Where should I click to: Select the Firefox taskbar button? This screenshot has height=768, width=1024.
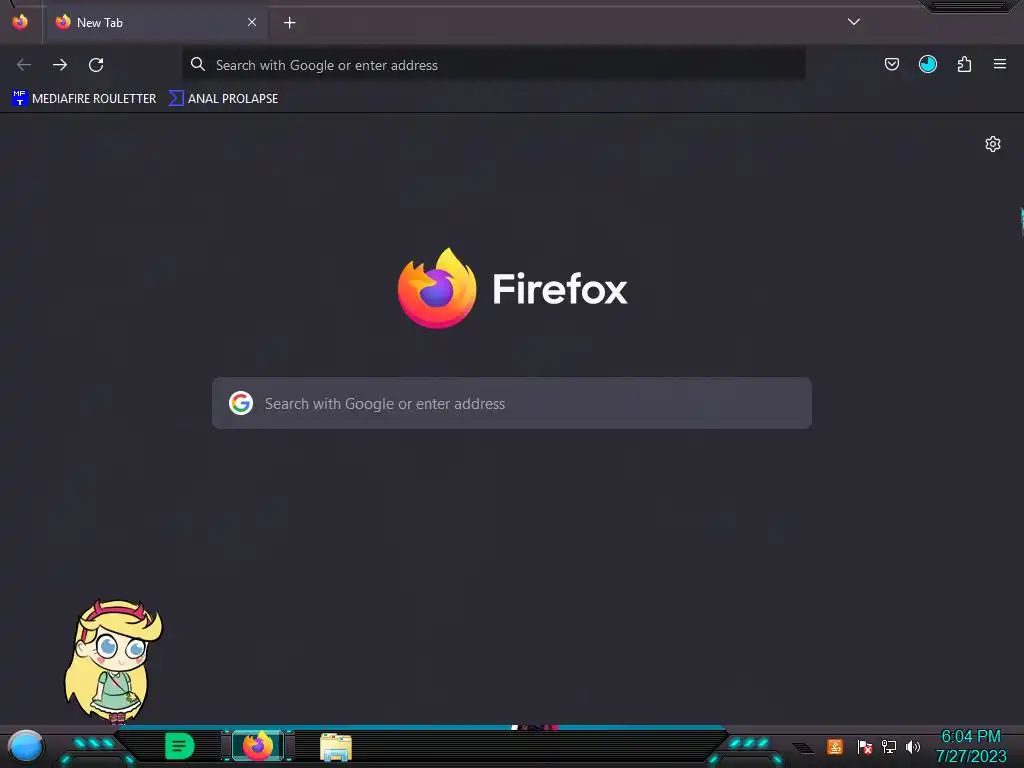point(258,746)
